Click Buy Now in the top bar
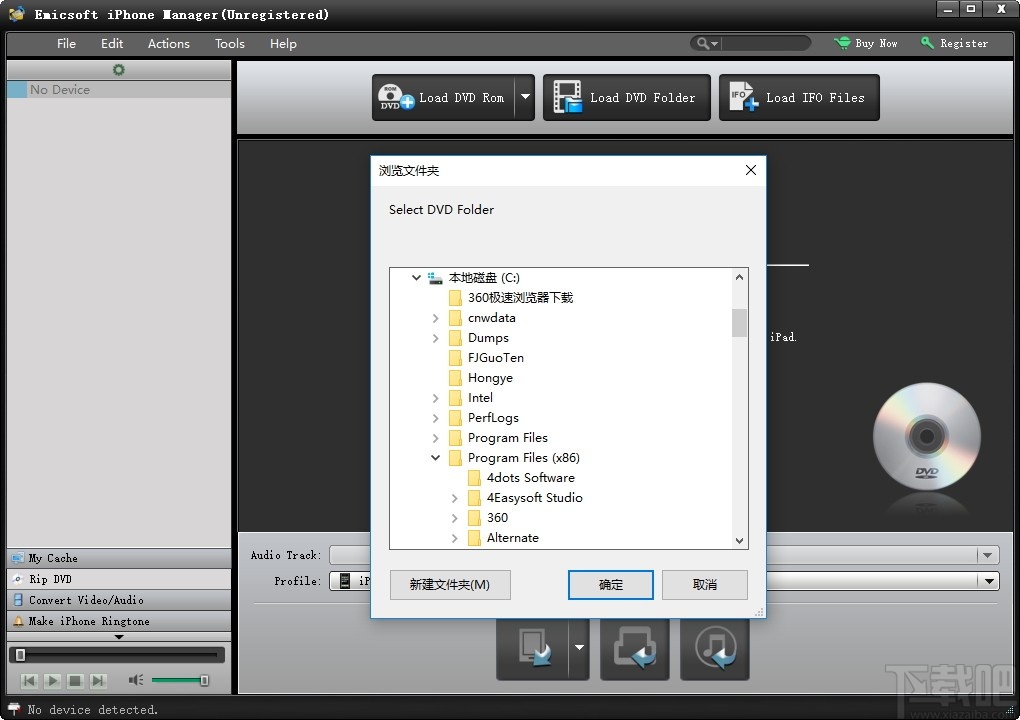 866,43
